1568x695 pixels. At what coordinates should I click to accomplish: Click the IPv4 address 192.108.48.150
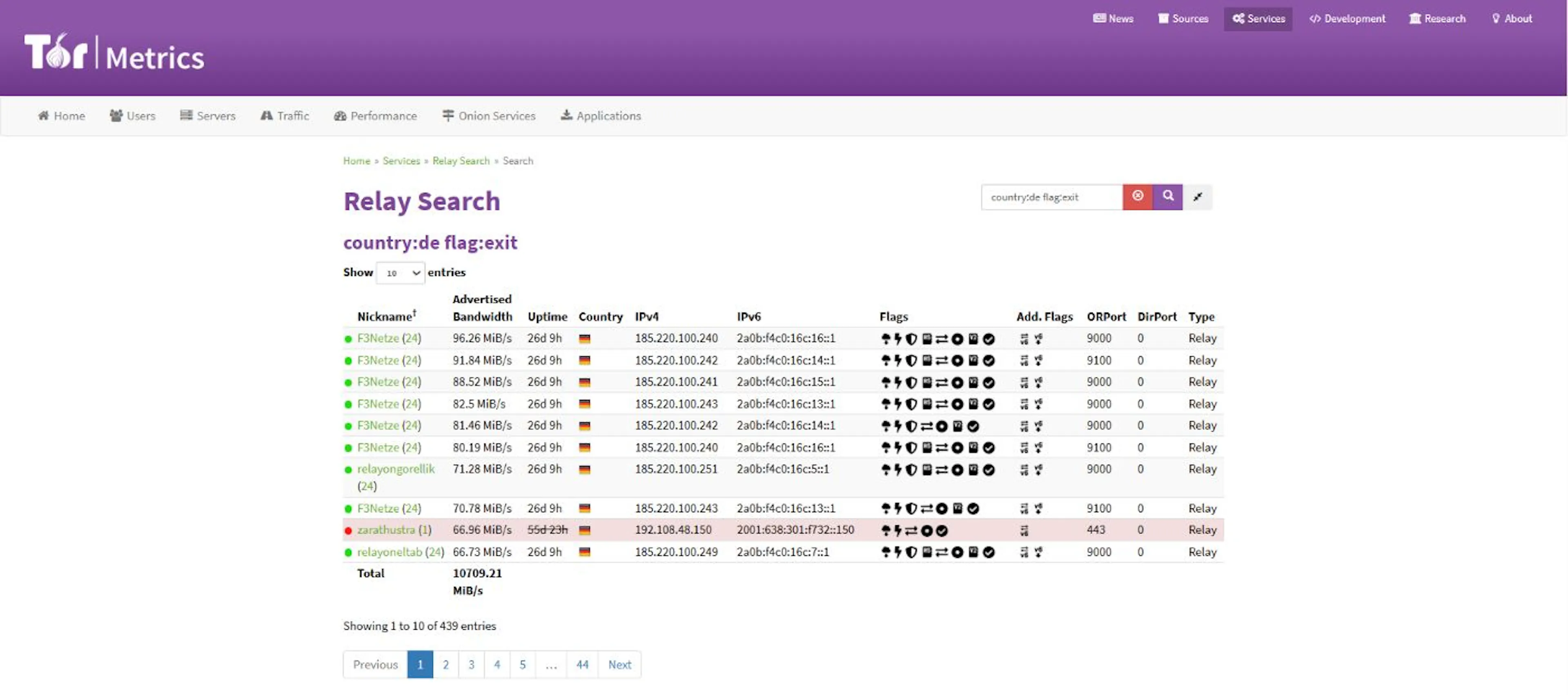pyautogui.click(x=673, y=530)
